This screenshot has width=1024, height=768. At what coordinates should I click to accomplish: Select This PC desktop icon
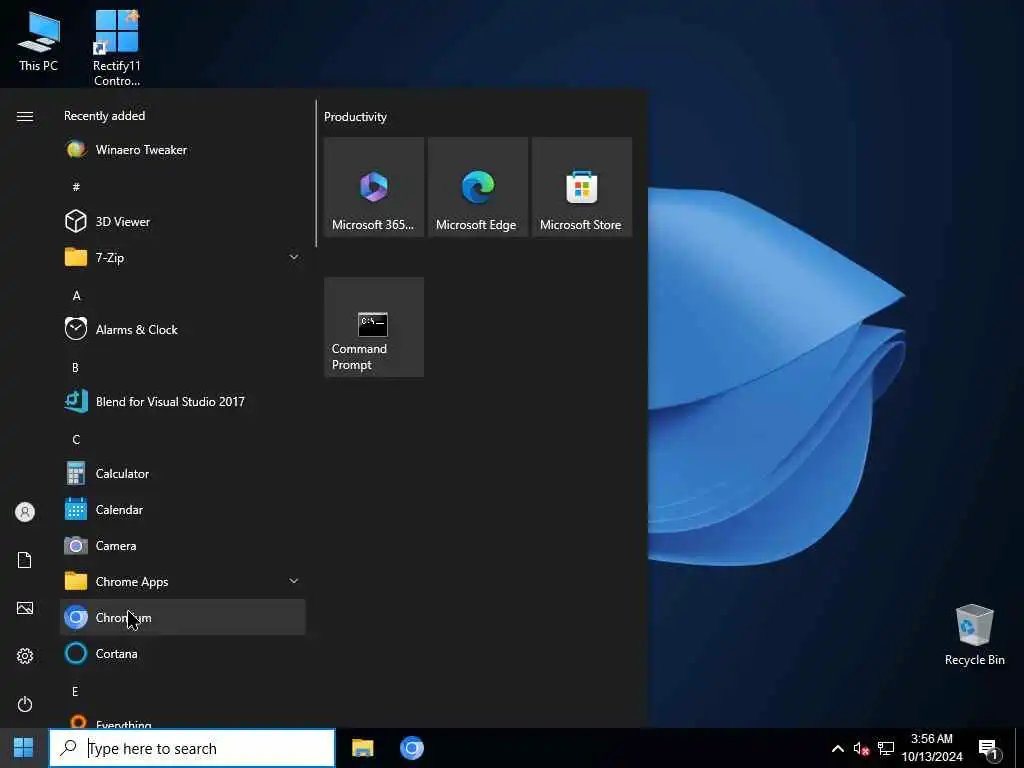pos(39,41)
